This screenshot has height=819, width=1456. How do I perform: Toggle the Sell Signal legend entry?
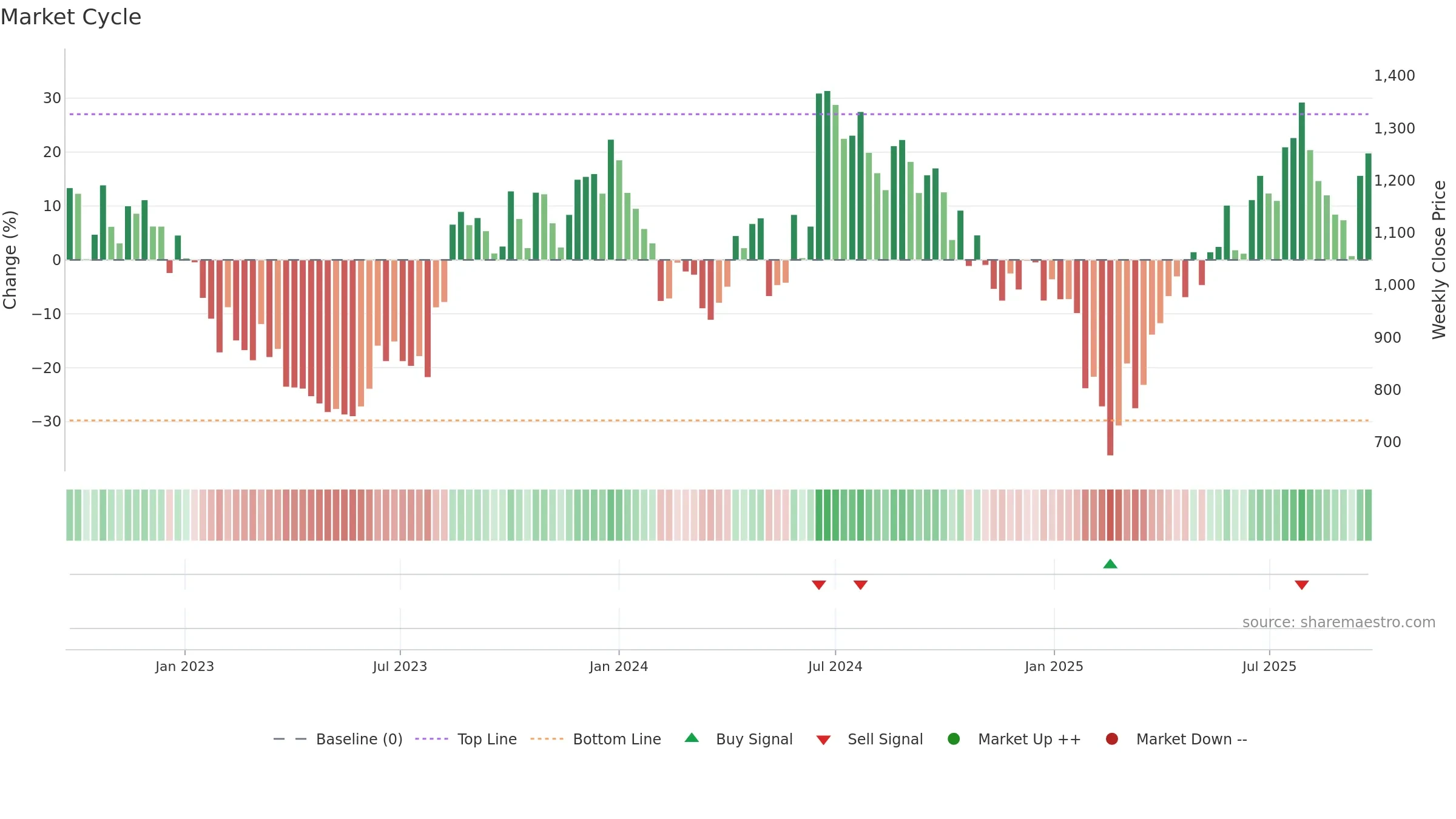click(869, 739)
